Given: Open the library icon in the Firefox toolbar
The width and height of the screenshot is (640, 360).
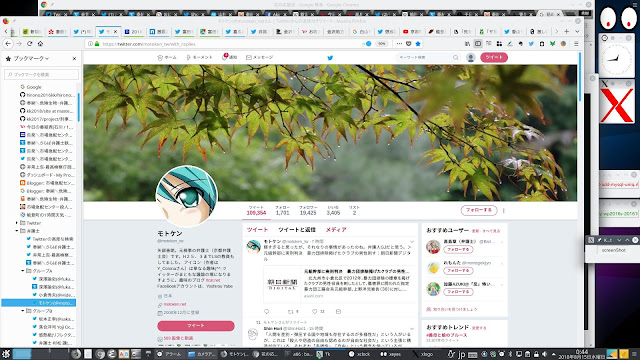Looking at the screenshot, I should pyautogui.click(x=467, y=44).
